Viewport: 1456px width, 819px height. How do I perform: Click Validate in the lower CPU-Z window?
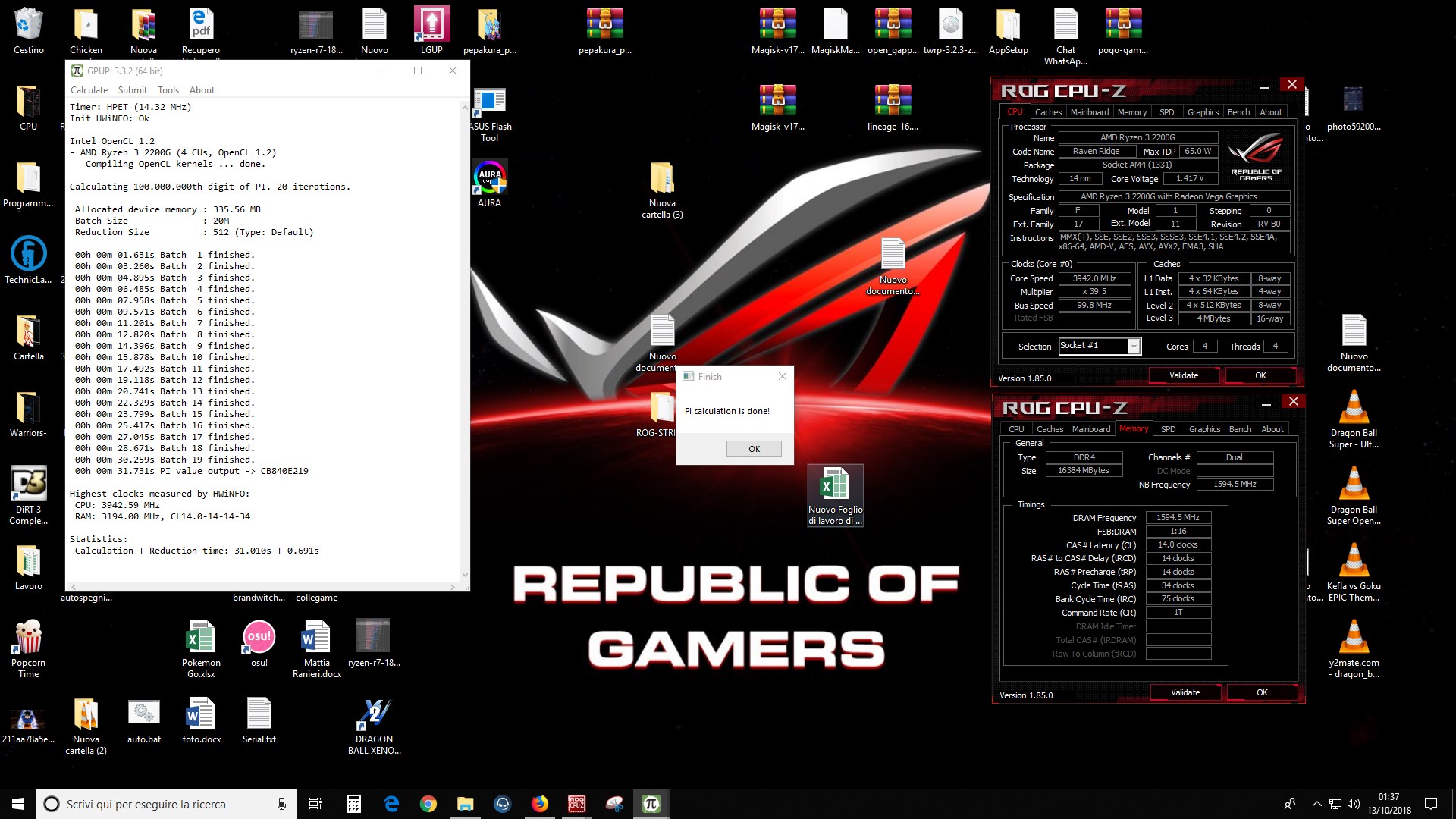[1185, 692]
